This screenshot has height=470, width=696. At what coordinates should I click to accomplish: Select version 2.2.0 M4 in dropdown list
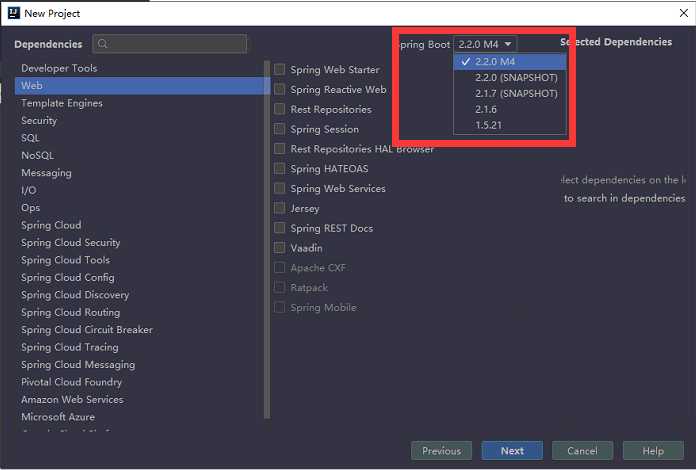[510, 62]
